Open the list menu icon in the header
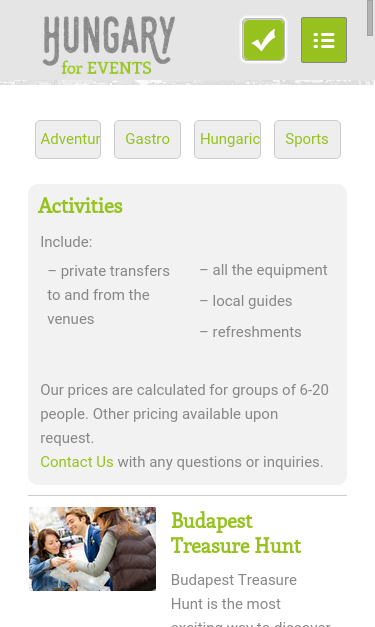The image size is (375, 627). click(x=324, y=40)
